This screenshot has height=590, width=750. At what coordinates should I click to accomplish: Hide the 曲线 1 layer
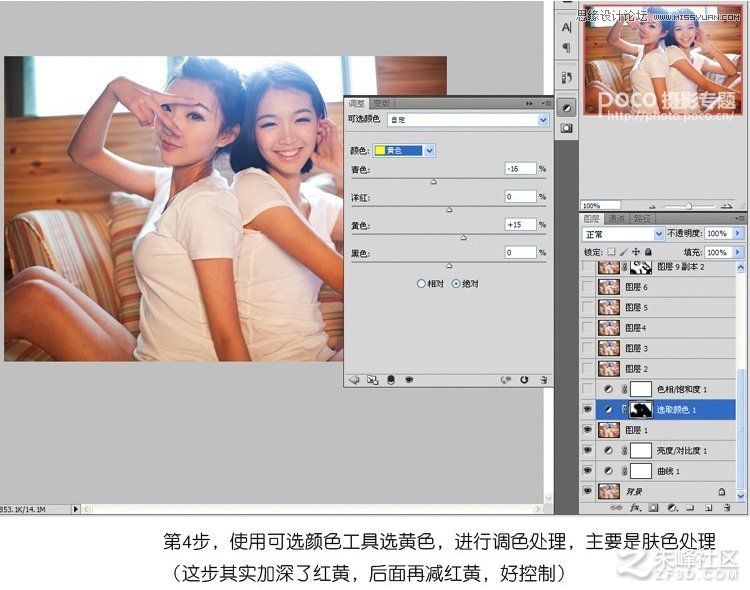[x=588, y=471]
